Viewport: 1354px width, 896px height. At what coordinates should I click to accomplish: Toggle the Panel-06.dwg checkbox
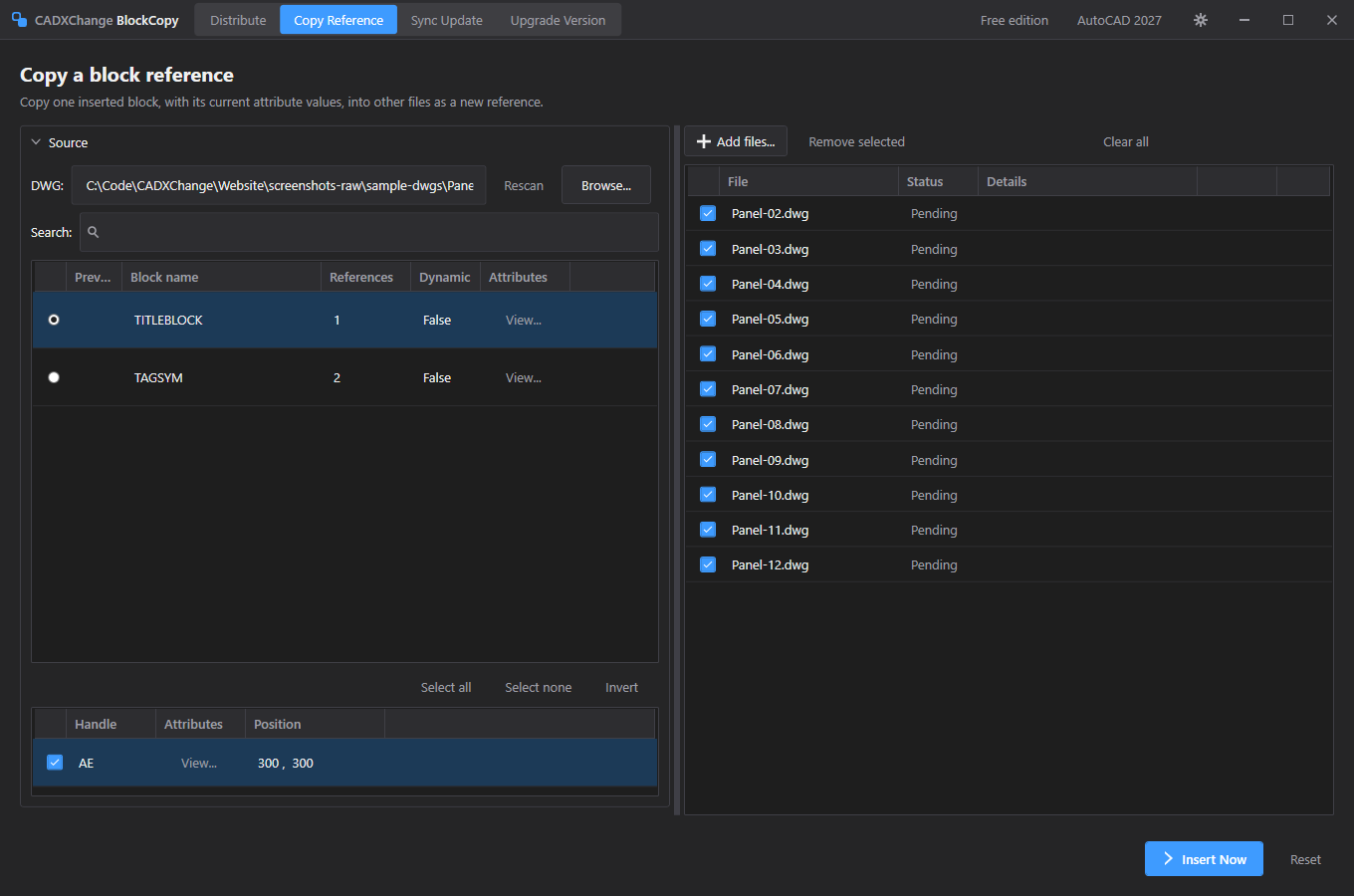[708, 354]
